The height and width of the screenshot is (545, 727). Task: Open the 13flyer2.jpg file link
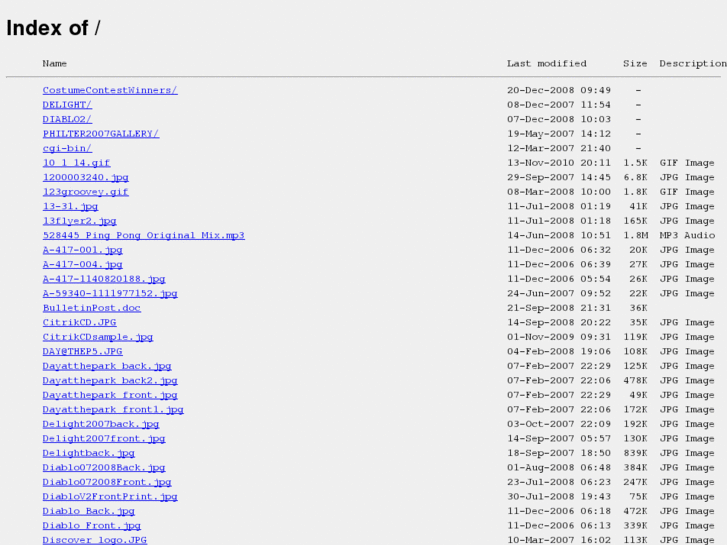(80, 221)
